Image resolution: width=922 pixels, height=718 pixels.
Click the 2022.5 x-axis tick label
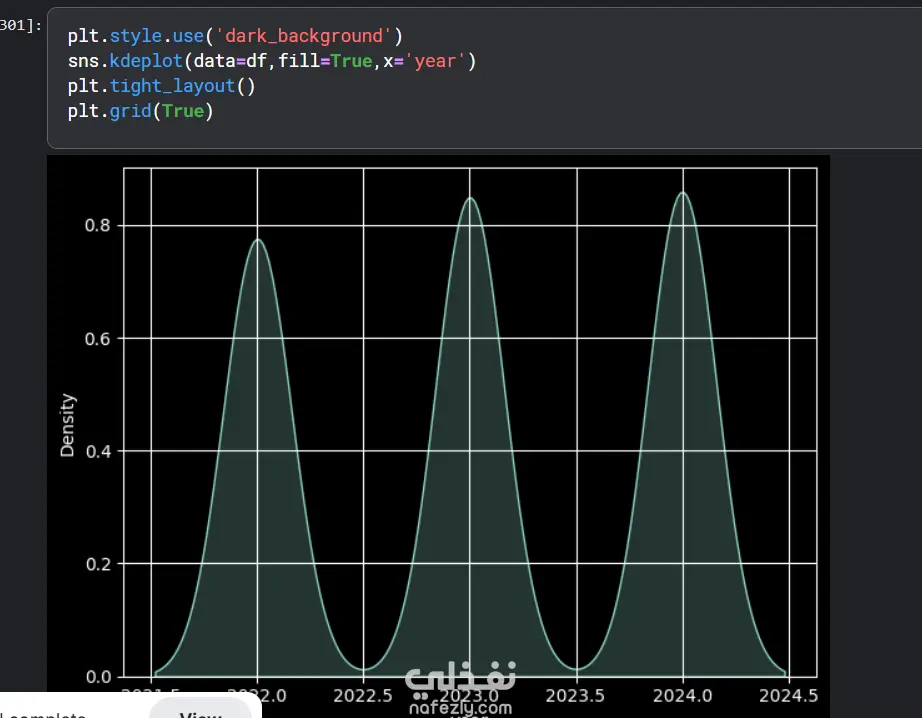tap(363, 696)
